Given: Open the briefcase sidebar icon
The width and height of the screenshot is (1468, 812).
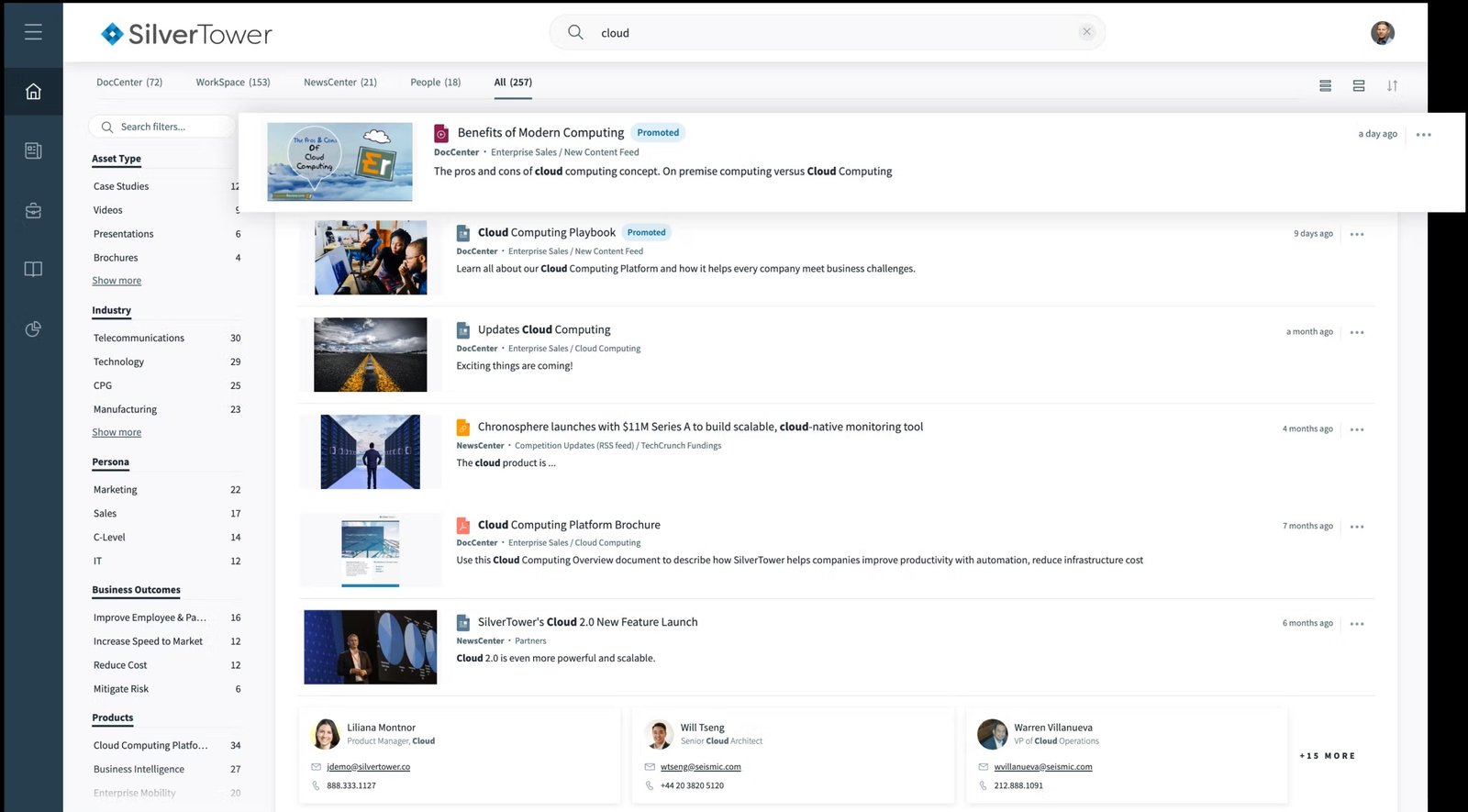Looking at the screenshot, I should pyautogui.click(x=33, y=210).
